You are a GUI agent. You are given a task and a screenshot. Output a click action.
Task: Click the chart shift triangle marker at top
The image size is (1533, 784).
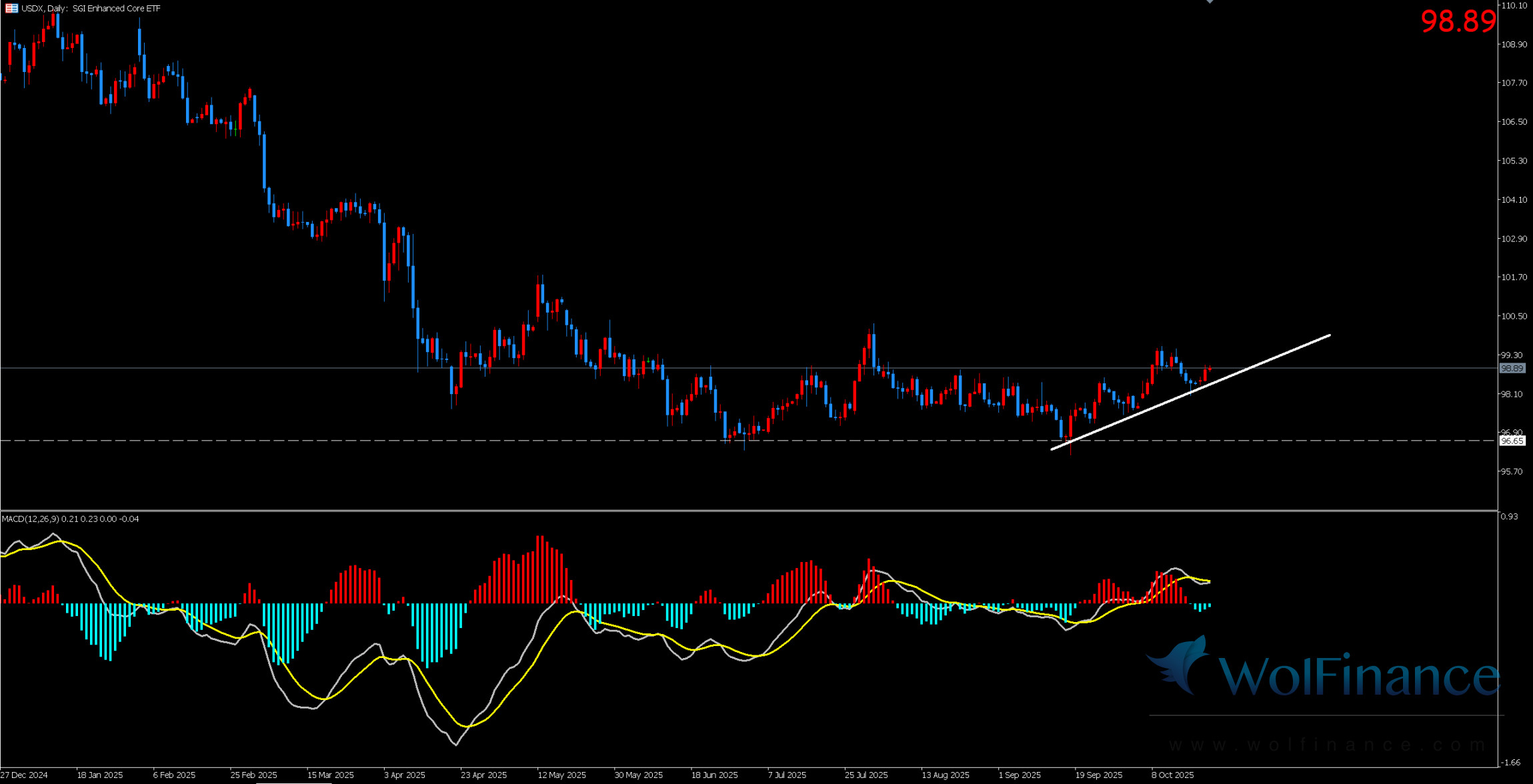click(x=1210, y=2)
